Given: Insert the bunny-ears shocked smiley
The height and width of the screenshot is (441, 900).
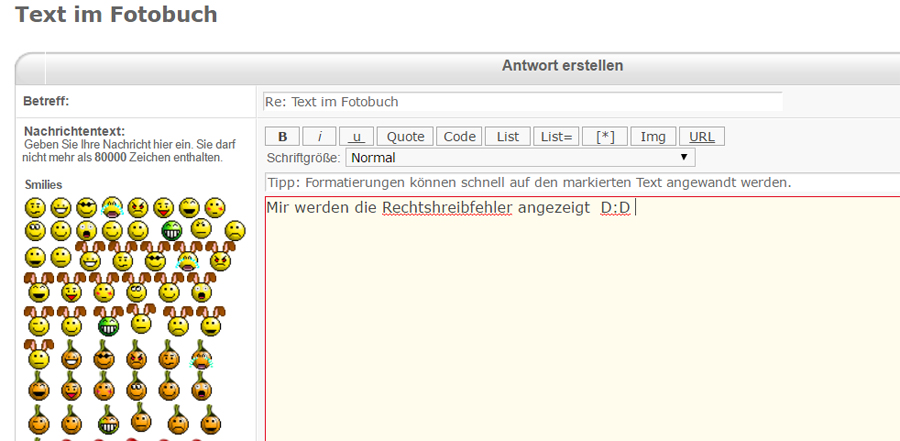Looking at the screenshot, I should (x=201, y=288).
